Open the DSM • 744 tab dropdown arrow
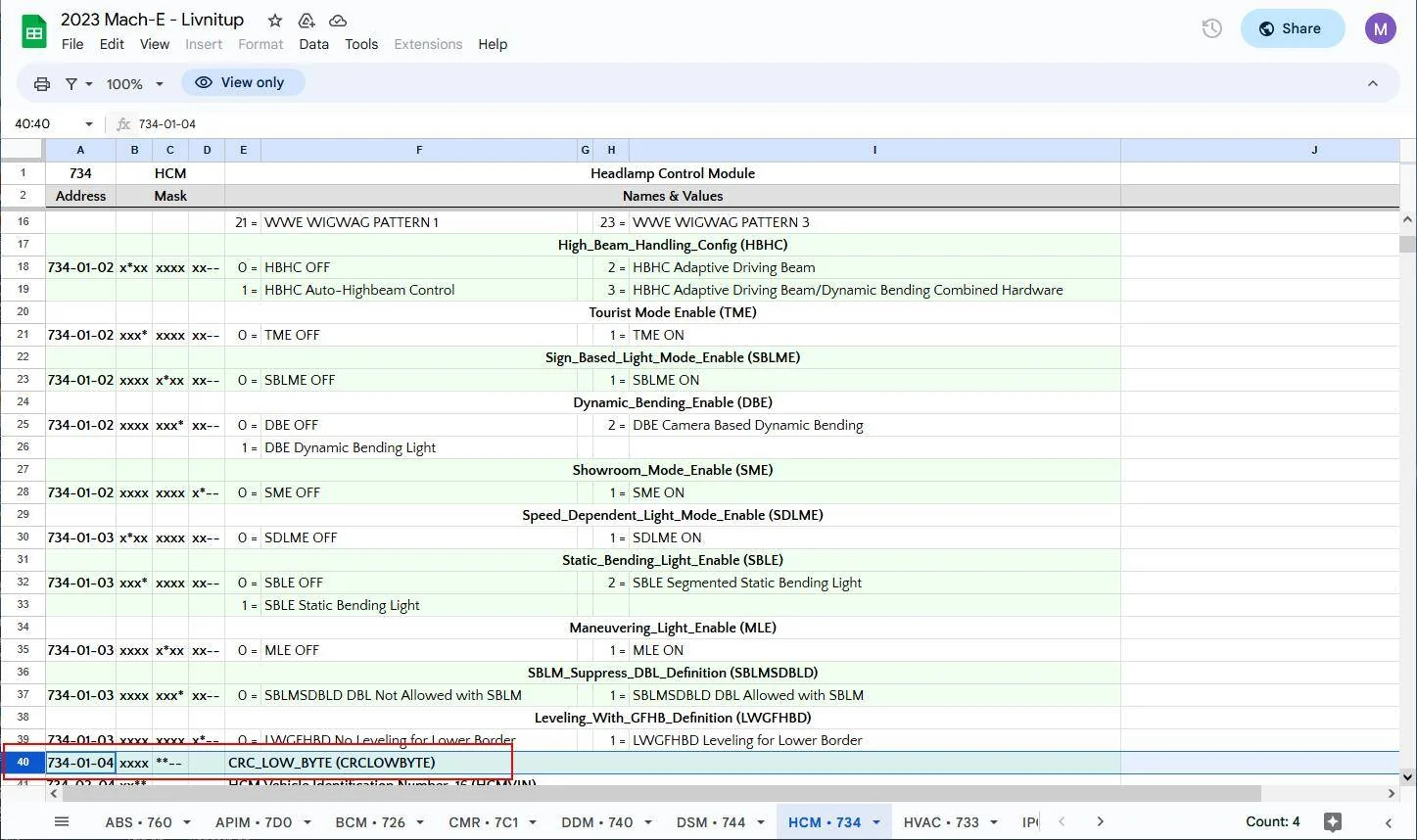1417x840 pixels. pos(760,822)
